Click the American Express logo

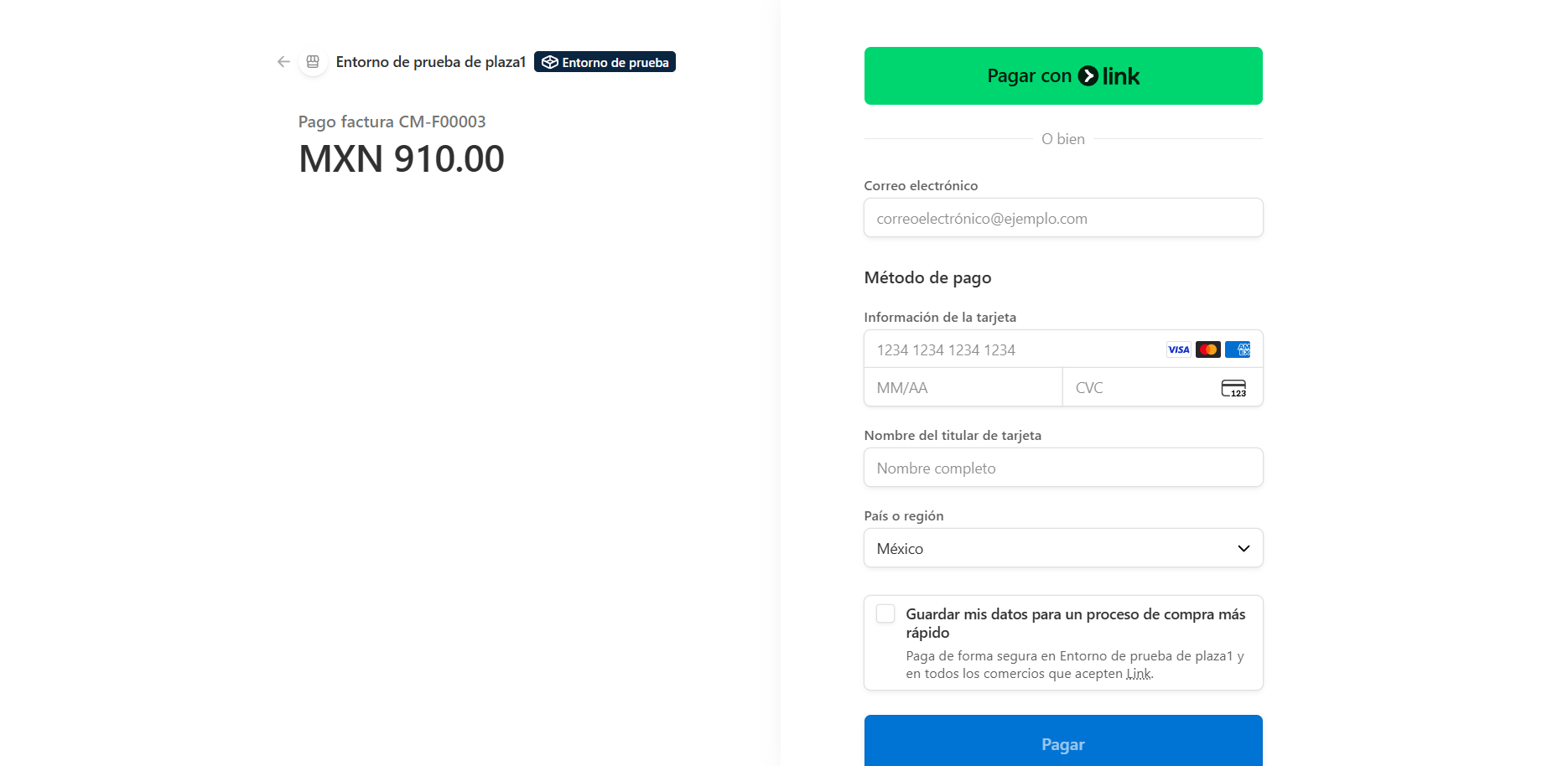pos(1237,349)
